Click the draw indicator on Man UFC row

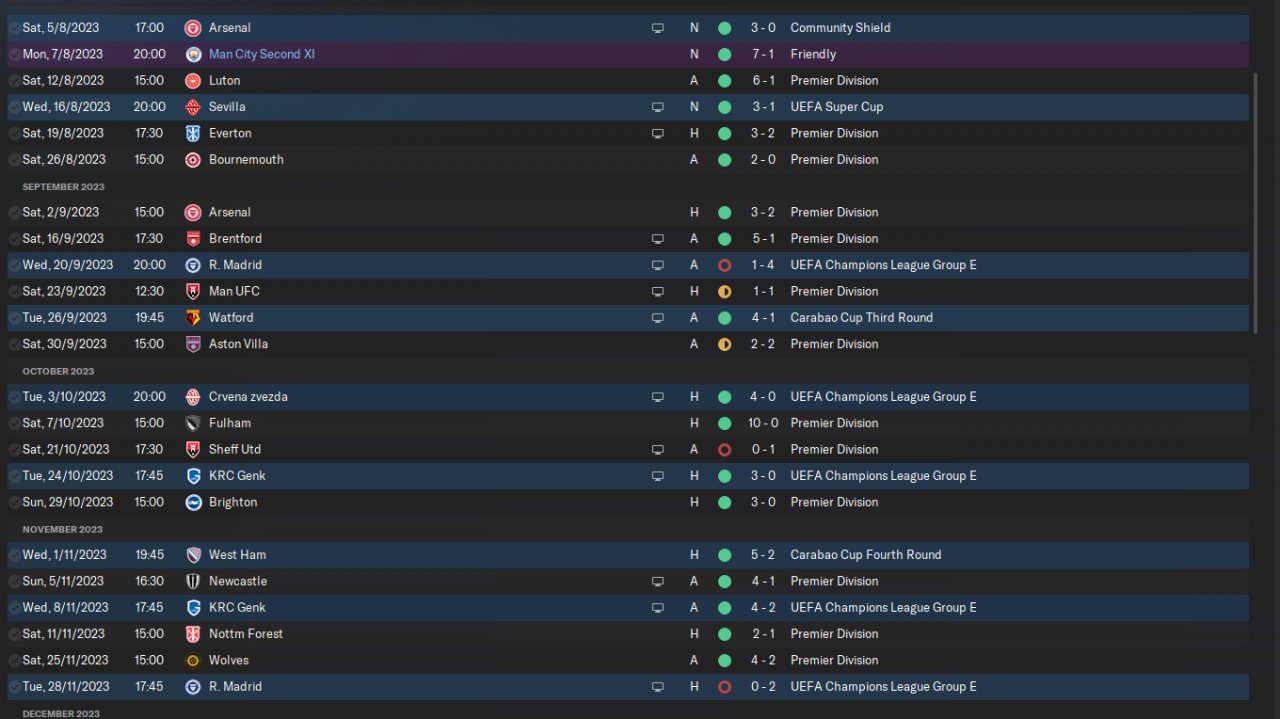(x=724, y=291)
